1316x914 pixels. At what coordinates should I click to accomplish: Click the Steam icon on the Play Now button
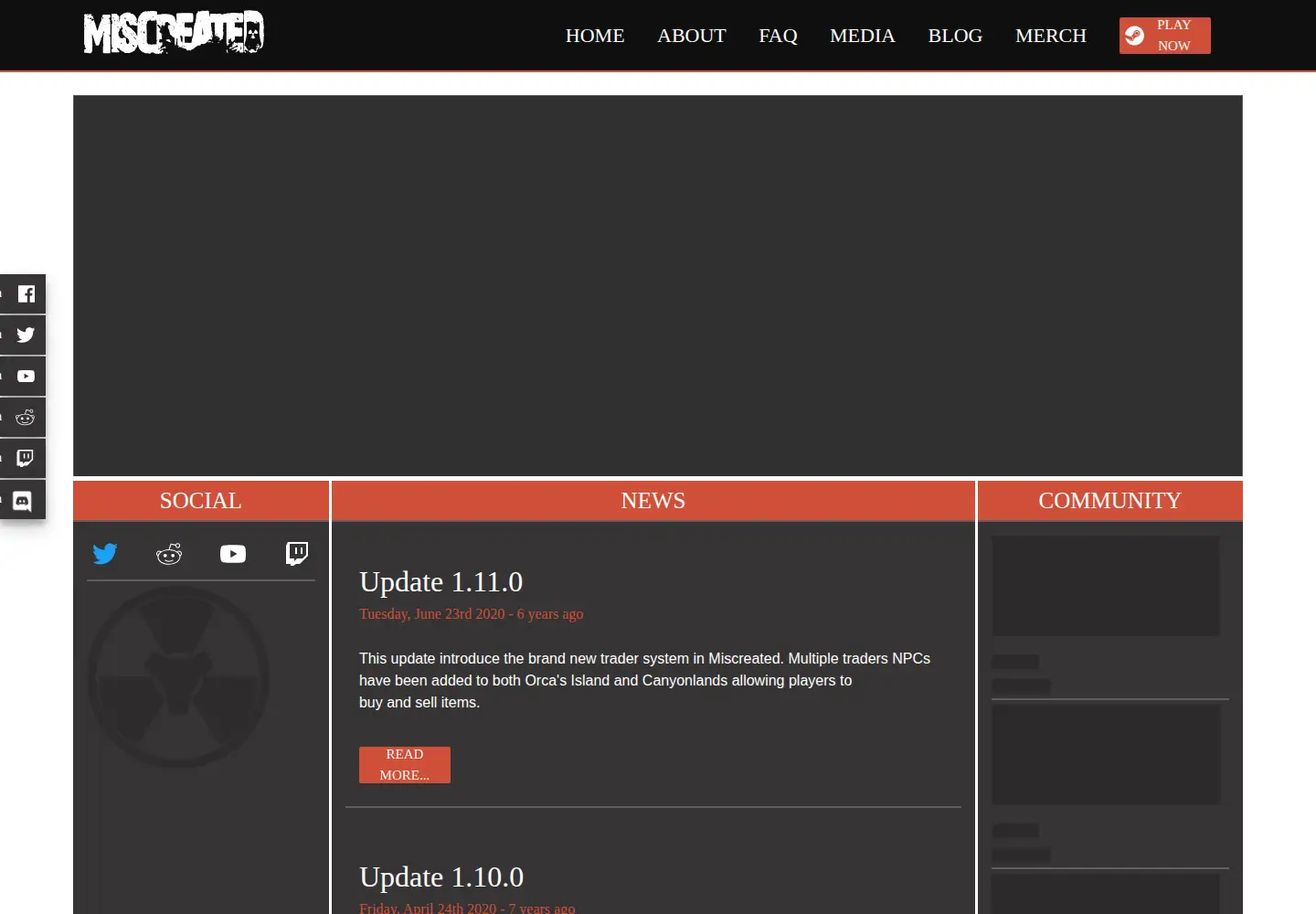1134,36
